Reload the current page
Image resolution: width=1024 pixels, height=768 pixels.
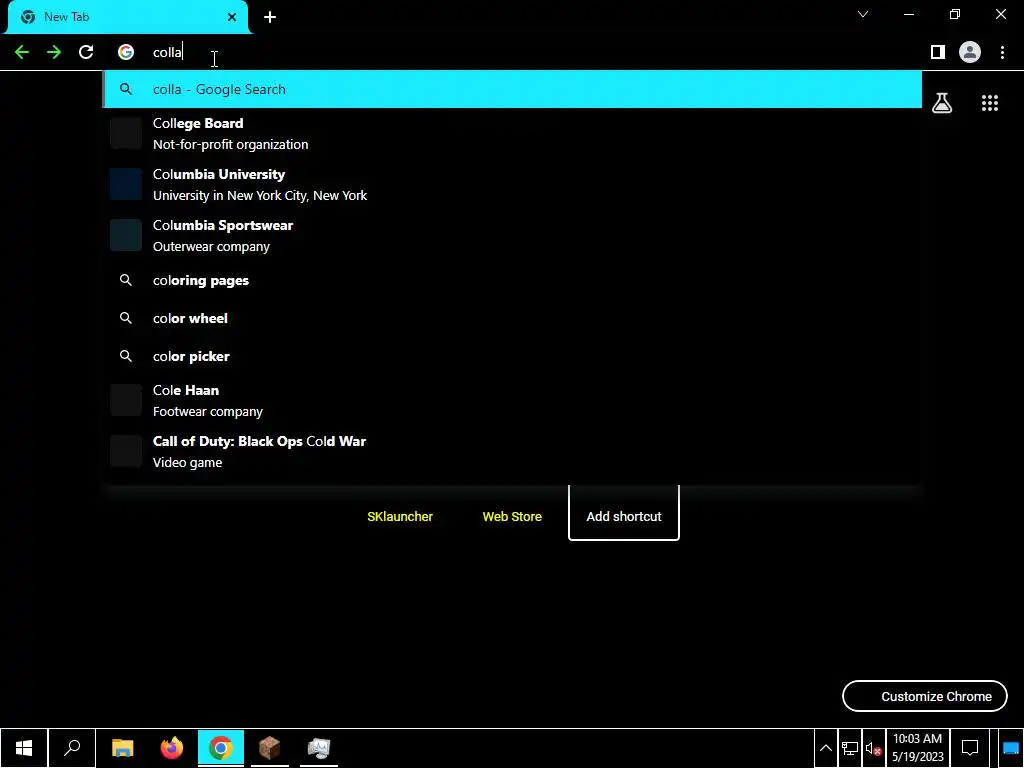pos(86,52)
